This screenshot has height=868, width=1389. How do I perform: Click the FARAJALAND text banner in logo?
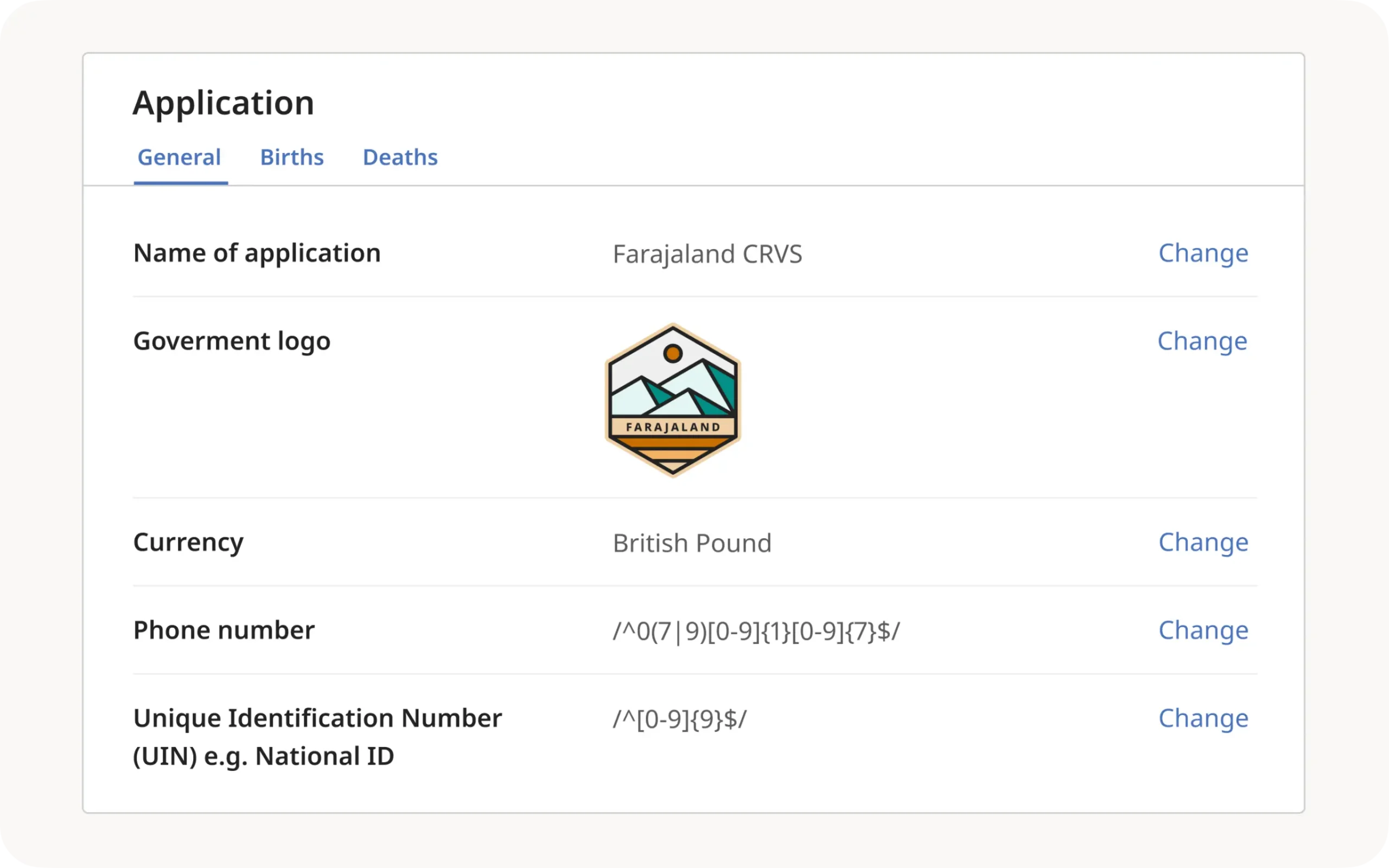[673, 427]
